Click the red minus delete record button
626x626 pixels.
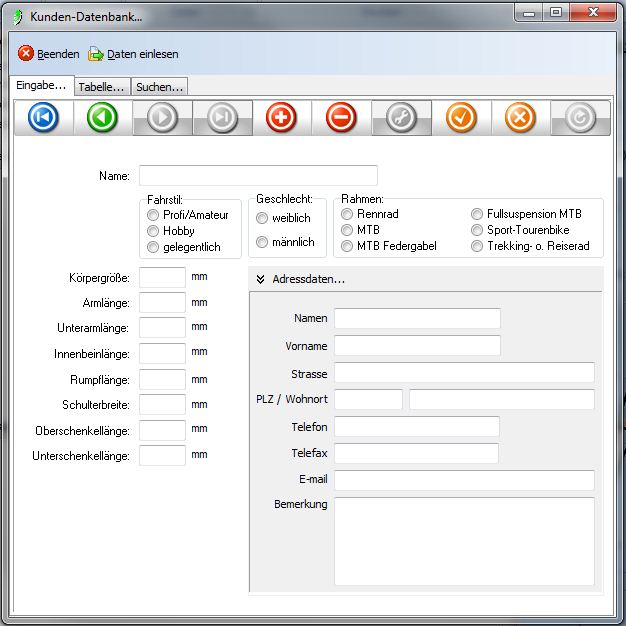click(340, 119)
